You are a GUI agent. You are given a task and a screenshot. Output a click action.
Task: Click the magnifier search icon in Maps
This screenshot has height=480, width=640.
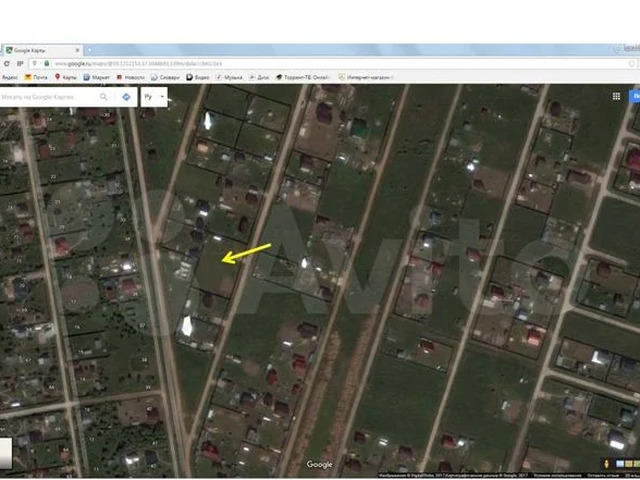[x=104, y=97]
